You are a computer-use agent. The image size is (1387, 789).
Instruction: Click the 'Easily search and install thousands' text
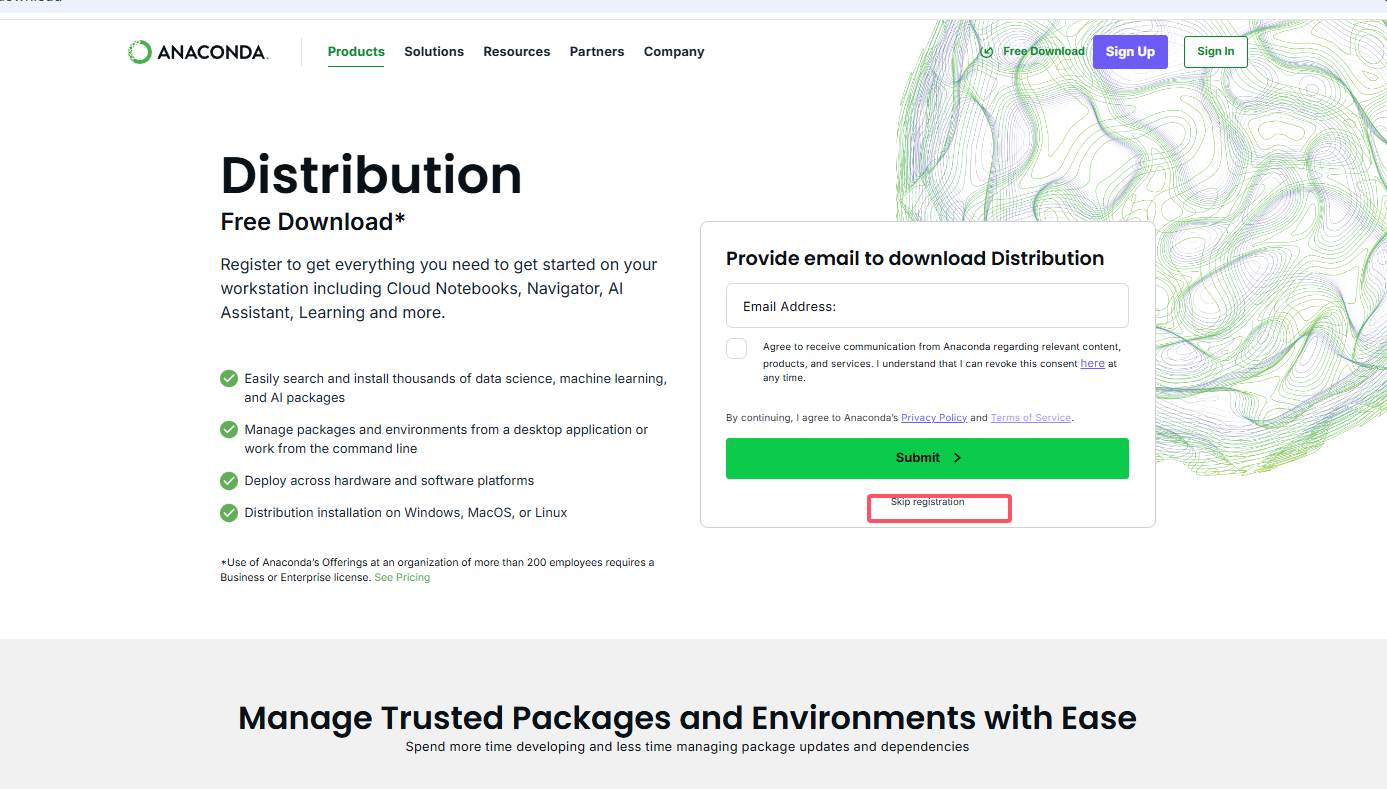[455, 388]
